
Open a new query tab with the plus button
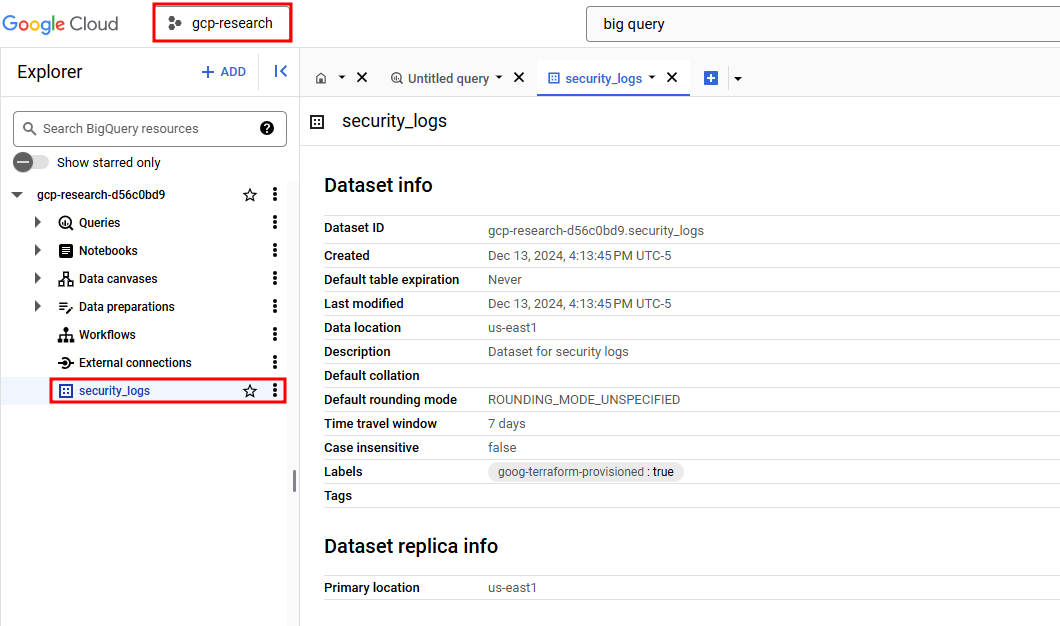pyautogui.click(x=710, y=77)
